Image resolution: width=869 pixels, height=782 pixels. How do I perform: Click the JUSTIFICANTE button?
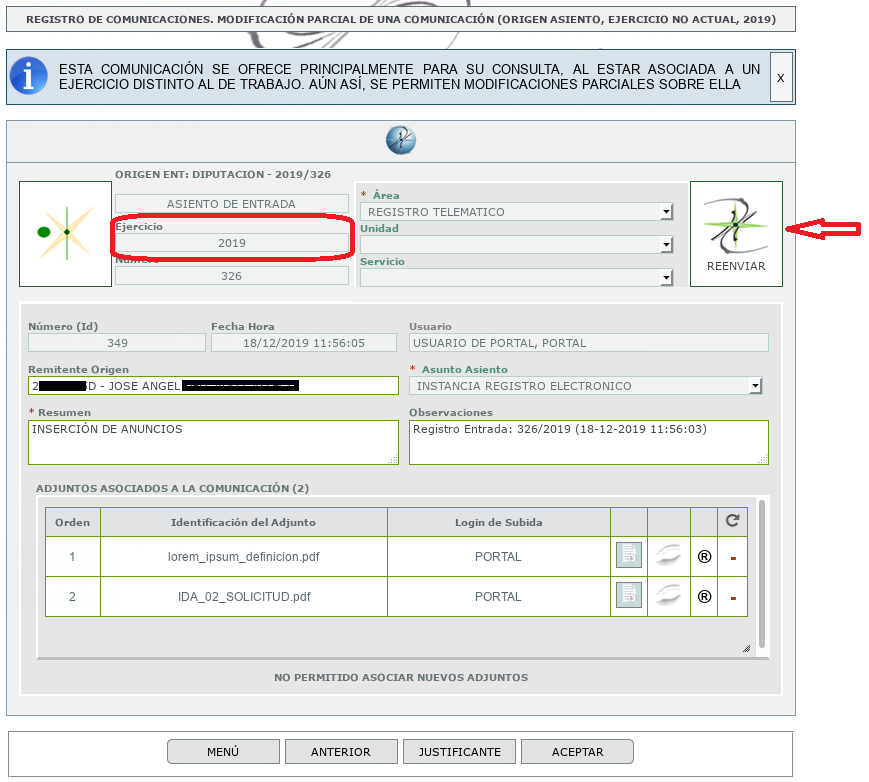coord(459,752)
